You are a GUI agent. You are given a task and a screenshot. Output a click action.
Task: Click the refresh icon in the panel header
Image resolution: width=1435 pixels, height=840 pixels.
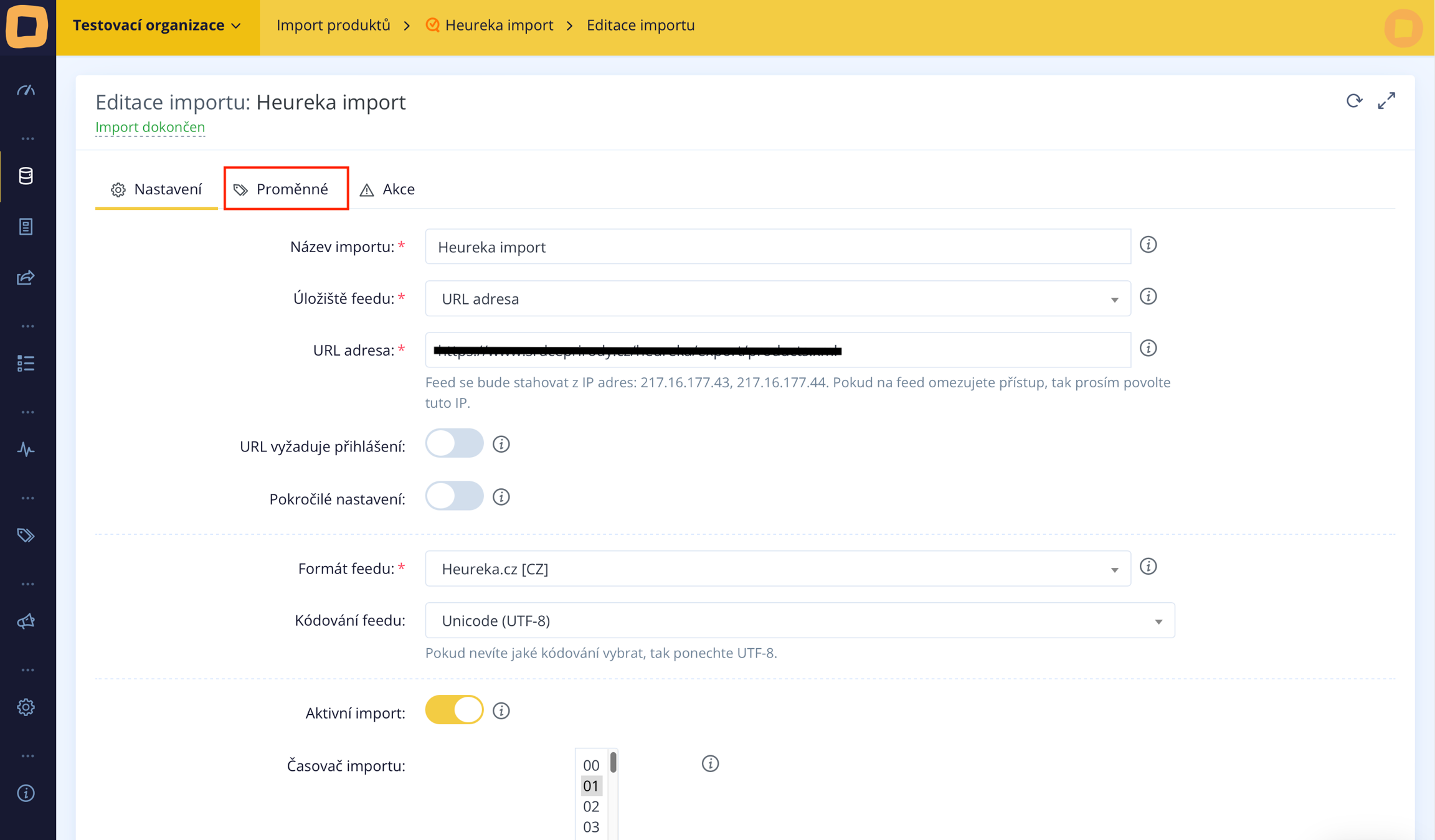tap(1354, 101)
